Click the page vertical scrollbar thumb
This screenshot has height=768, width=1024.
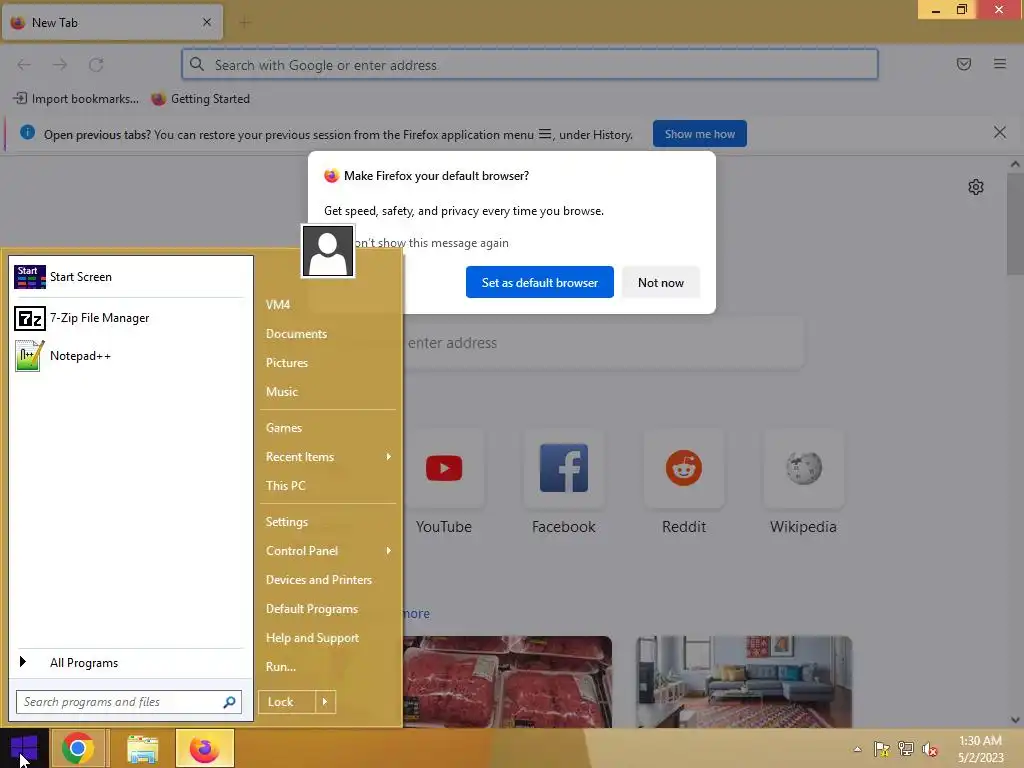(x=1015, y=224)
